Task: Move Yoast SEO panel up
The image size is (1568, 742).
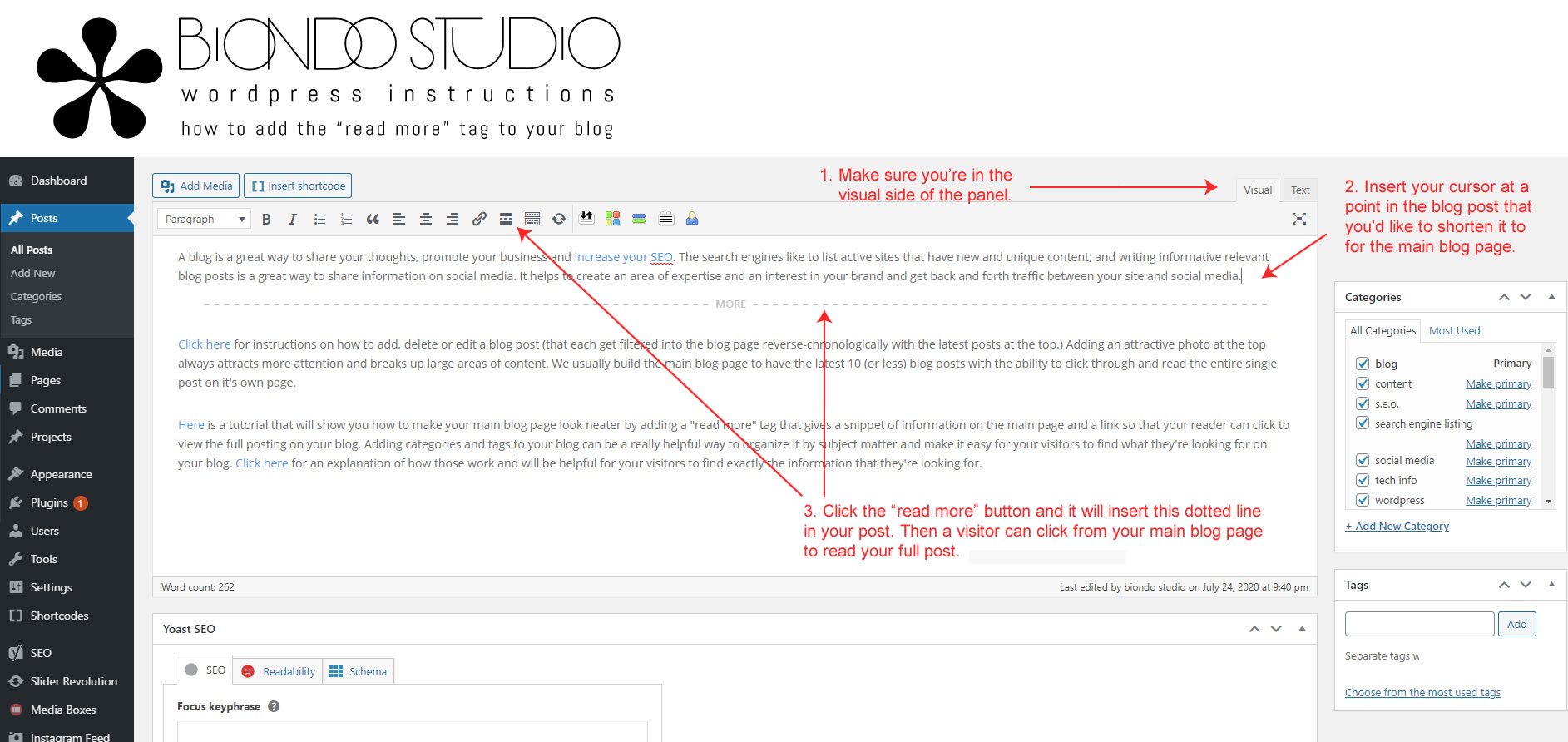Action: (x=1254, y=629)
